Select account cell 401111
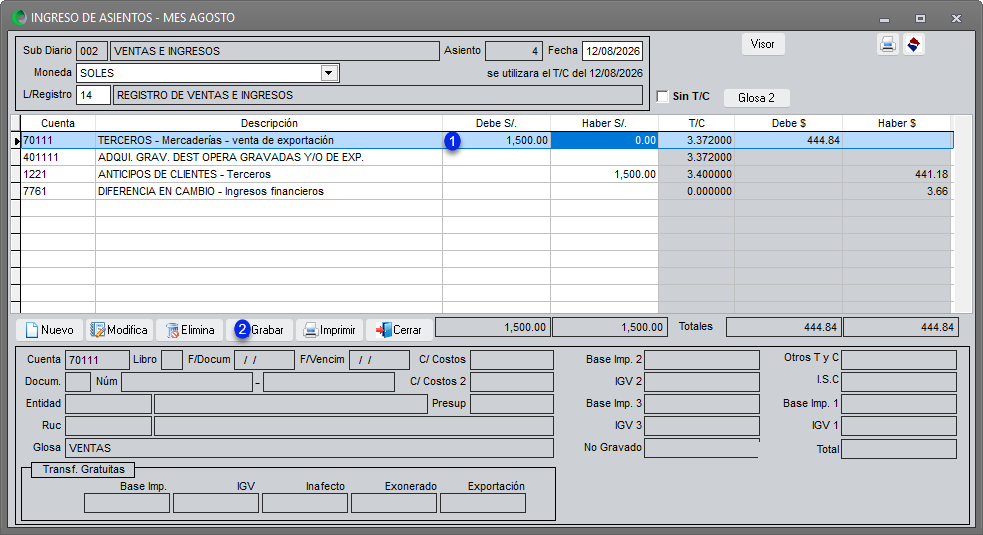The width and height of the screenshot is (983, 535). point(58,157)
